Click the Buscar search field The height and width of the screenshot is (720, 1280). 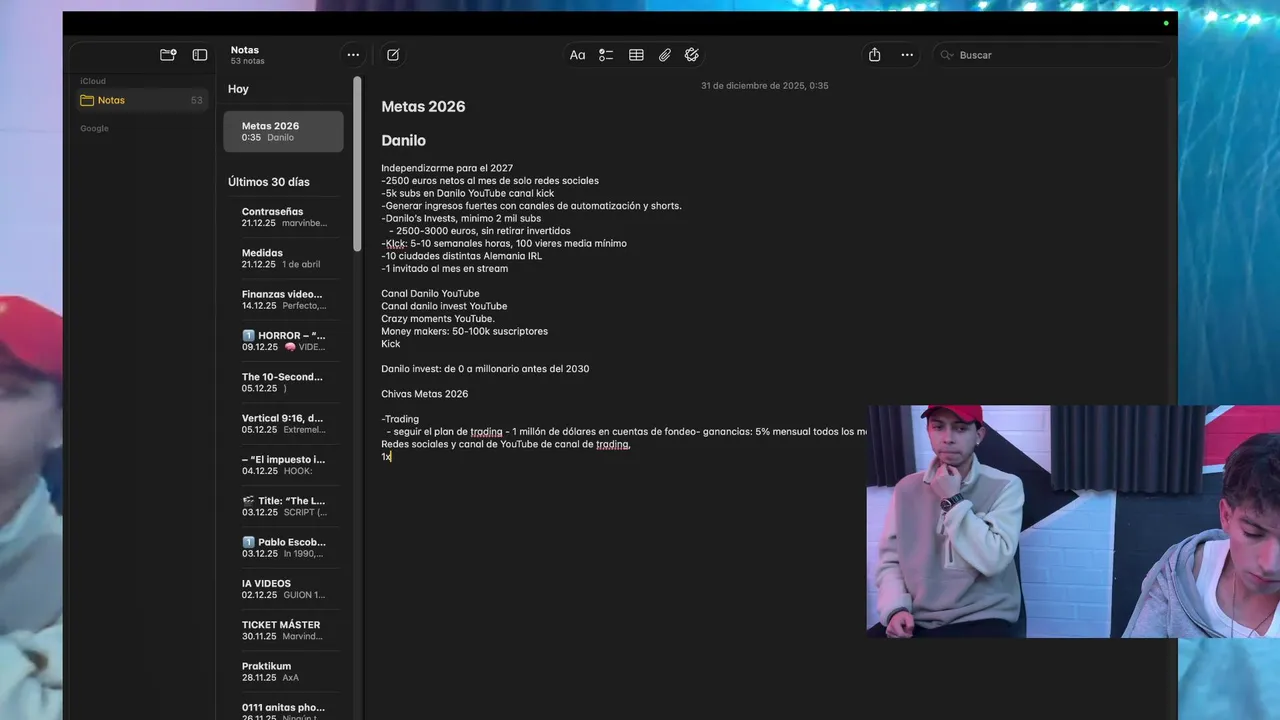(x=1052, y=55)
